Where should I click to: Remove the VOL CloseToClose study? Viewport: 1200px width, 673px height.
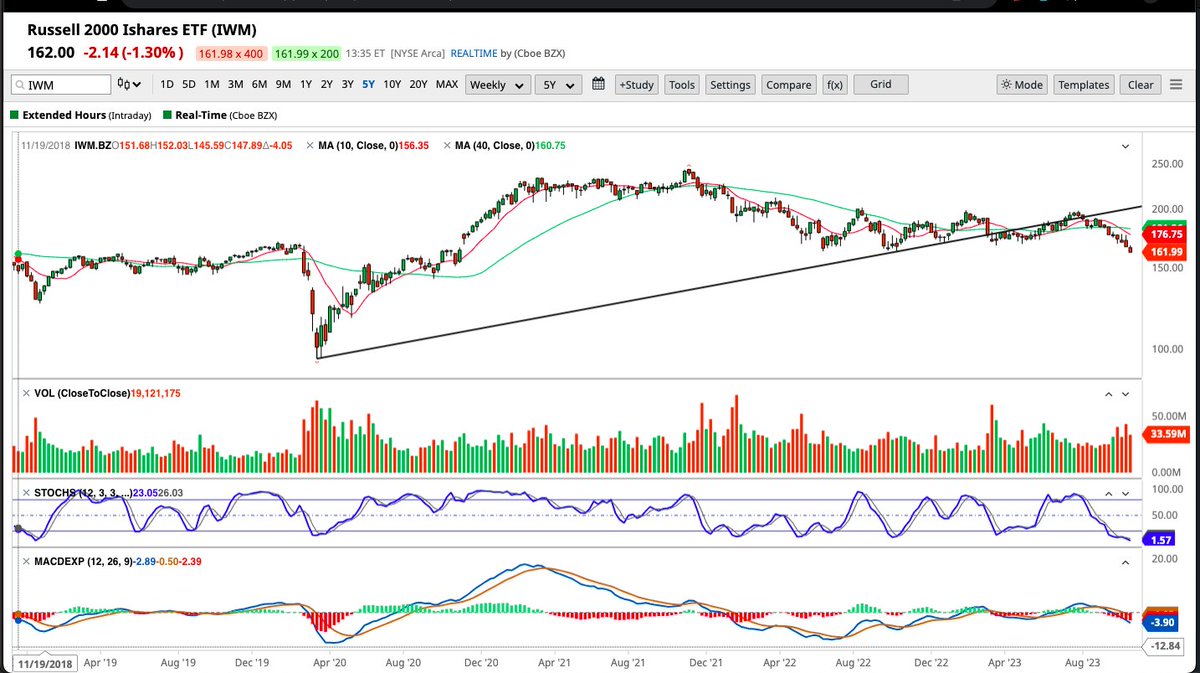[26, 394]
